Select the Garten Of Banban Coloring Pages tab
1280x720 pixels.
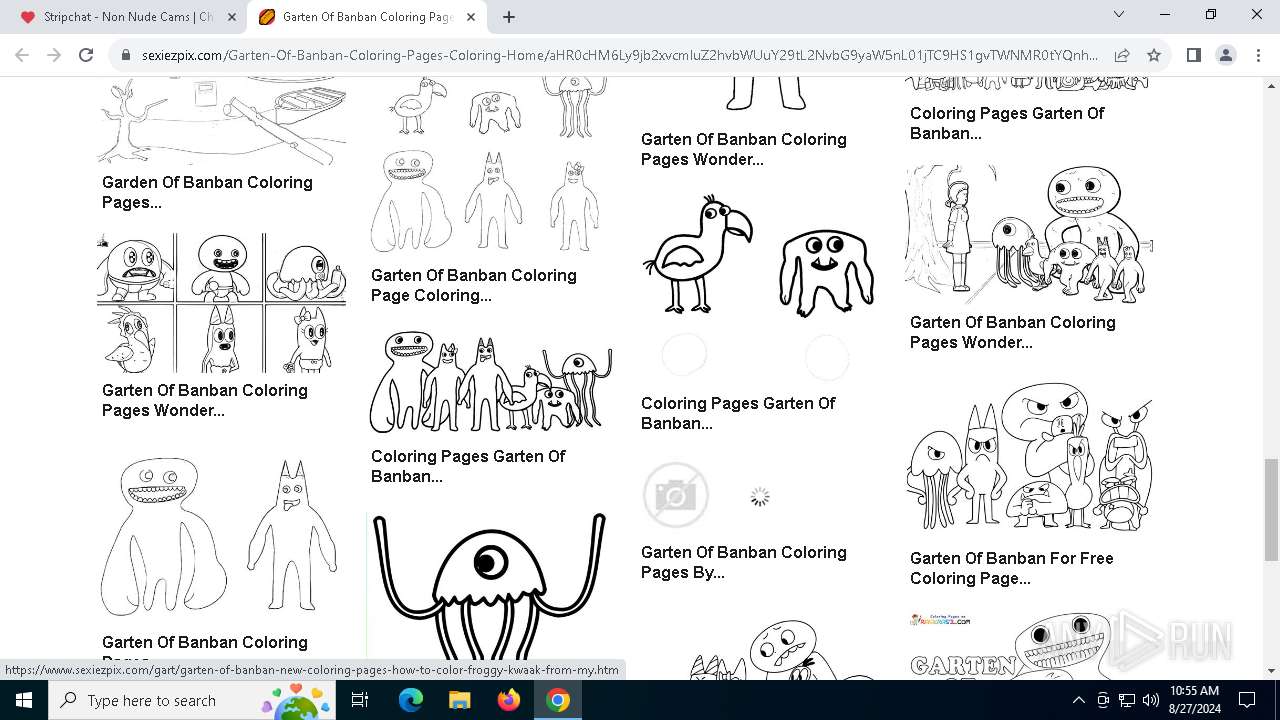click(x=367, y=17)
